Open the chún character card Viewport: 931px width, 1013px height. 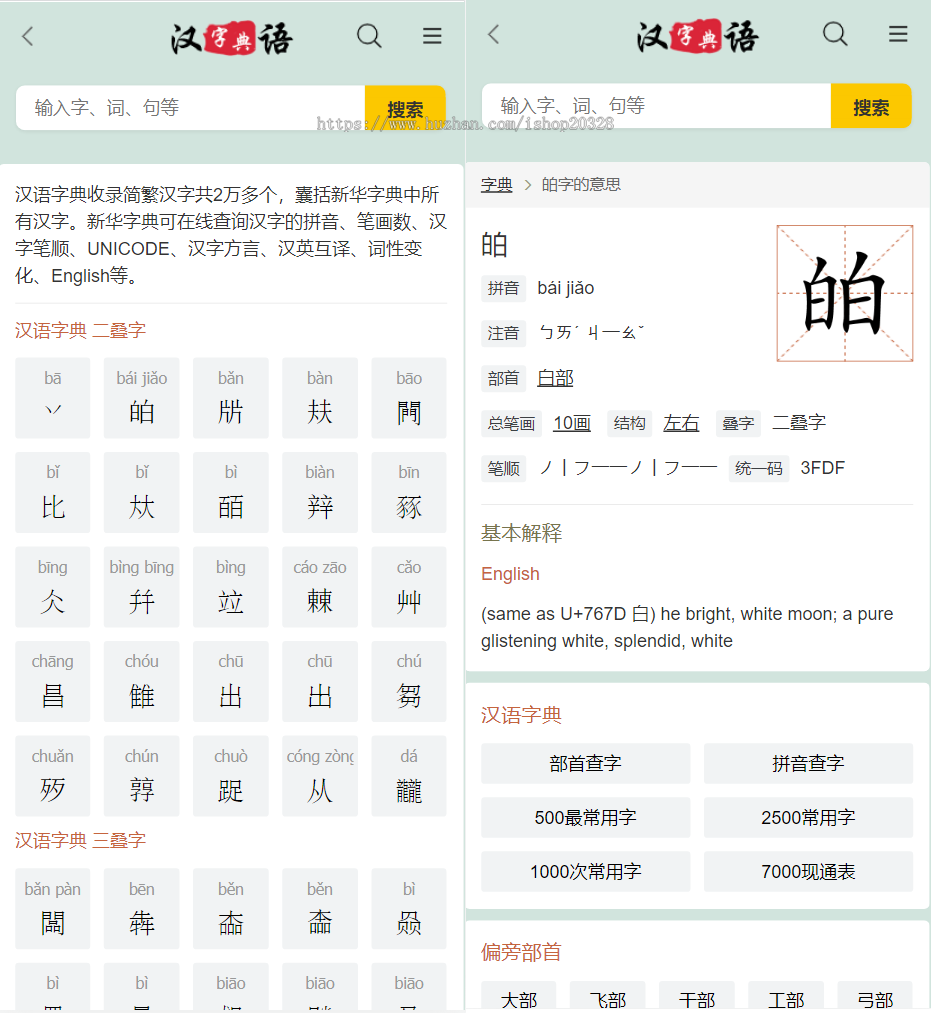click(x=141, y=776)
